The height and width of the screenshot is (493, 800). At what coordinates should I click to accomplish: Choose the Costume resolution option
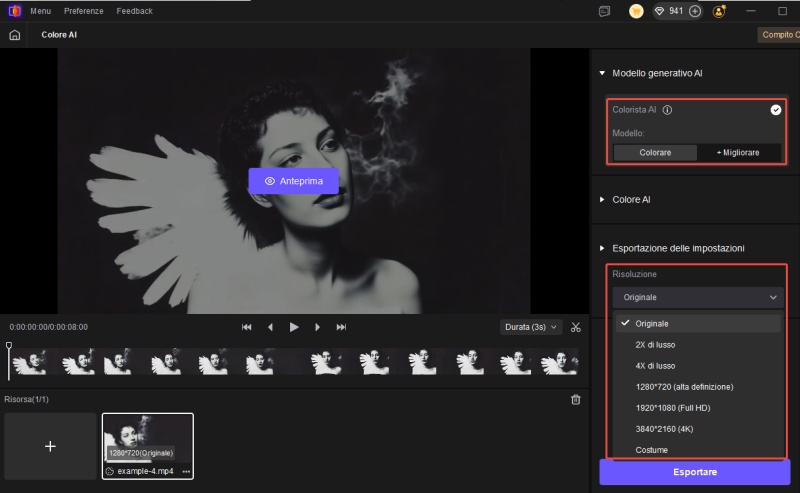[x=698, y=450]
